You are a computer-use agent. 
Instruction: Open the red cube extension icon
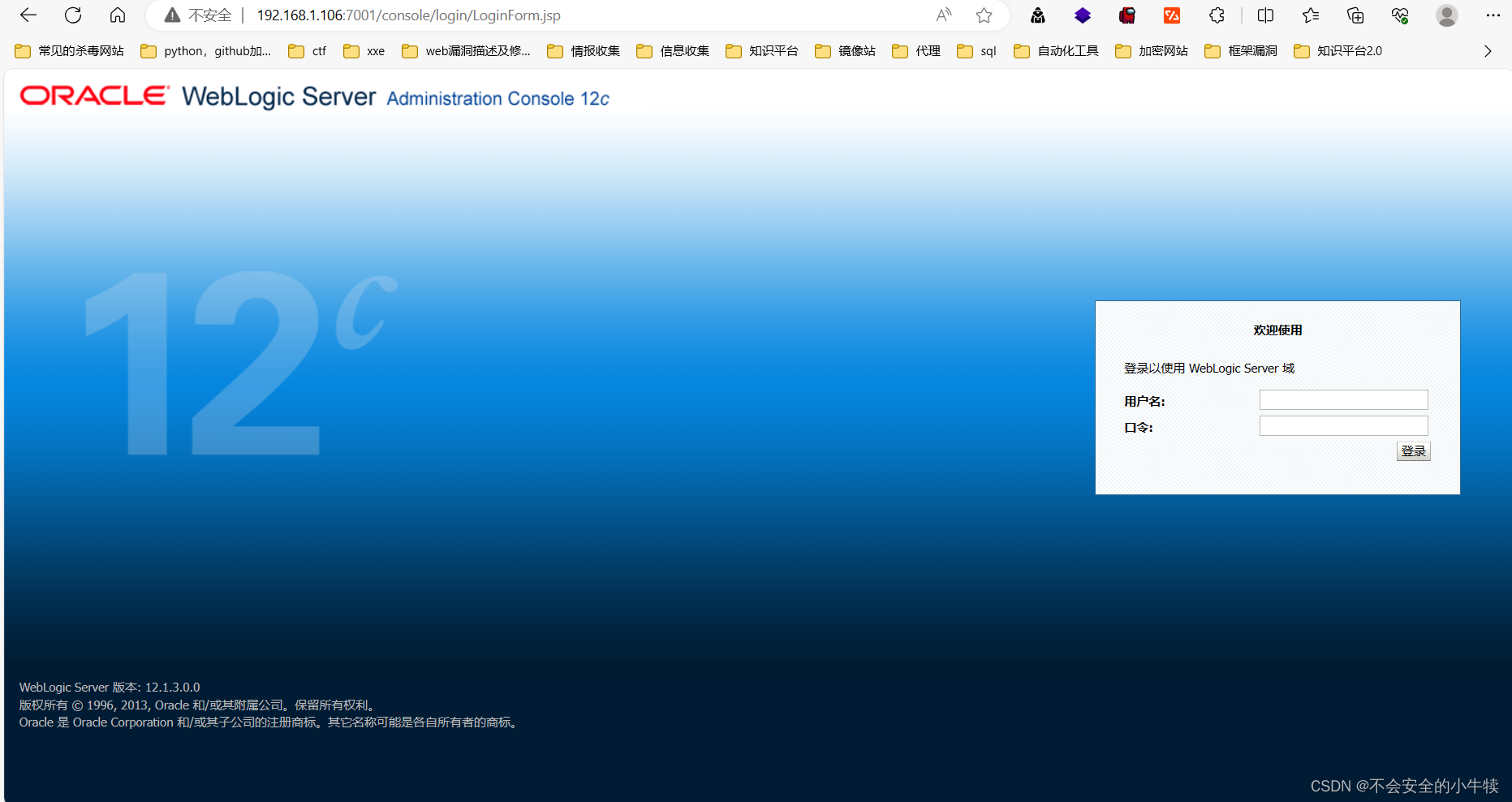tap(1127, 15)
